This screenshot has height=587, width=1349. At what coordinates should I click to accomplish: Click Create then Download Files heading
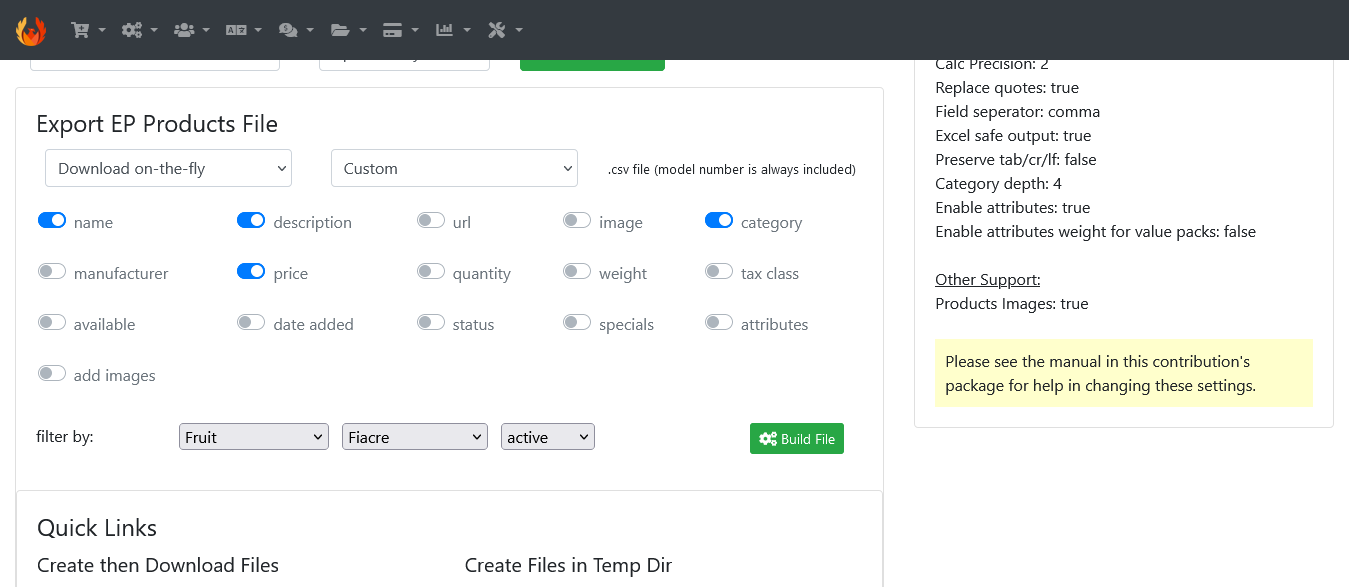(158, 565)
